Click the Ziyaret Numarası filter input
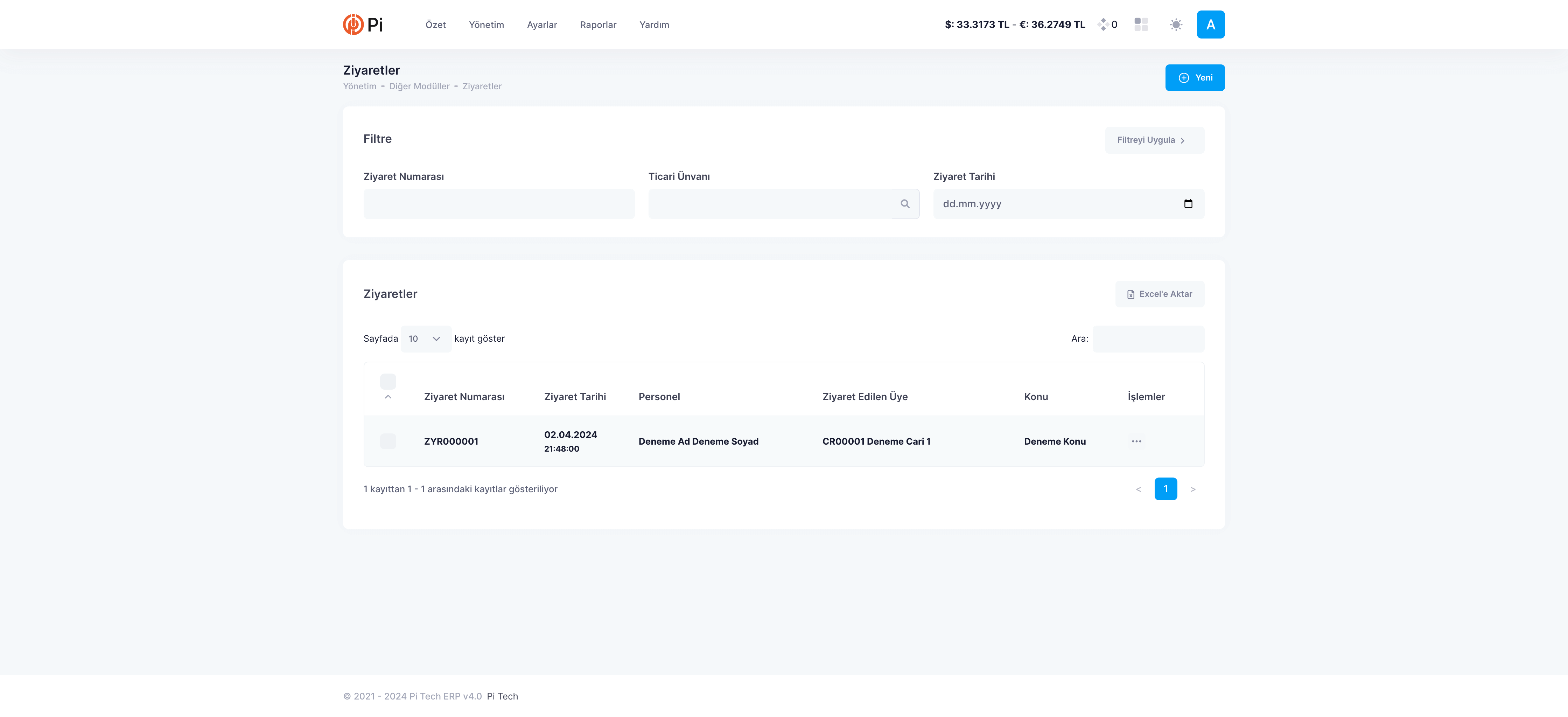The width and height of the screenshot is (1568, 717). tap(498, 204)
